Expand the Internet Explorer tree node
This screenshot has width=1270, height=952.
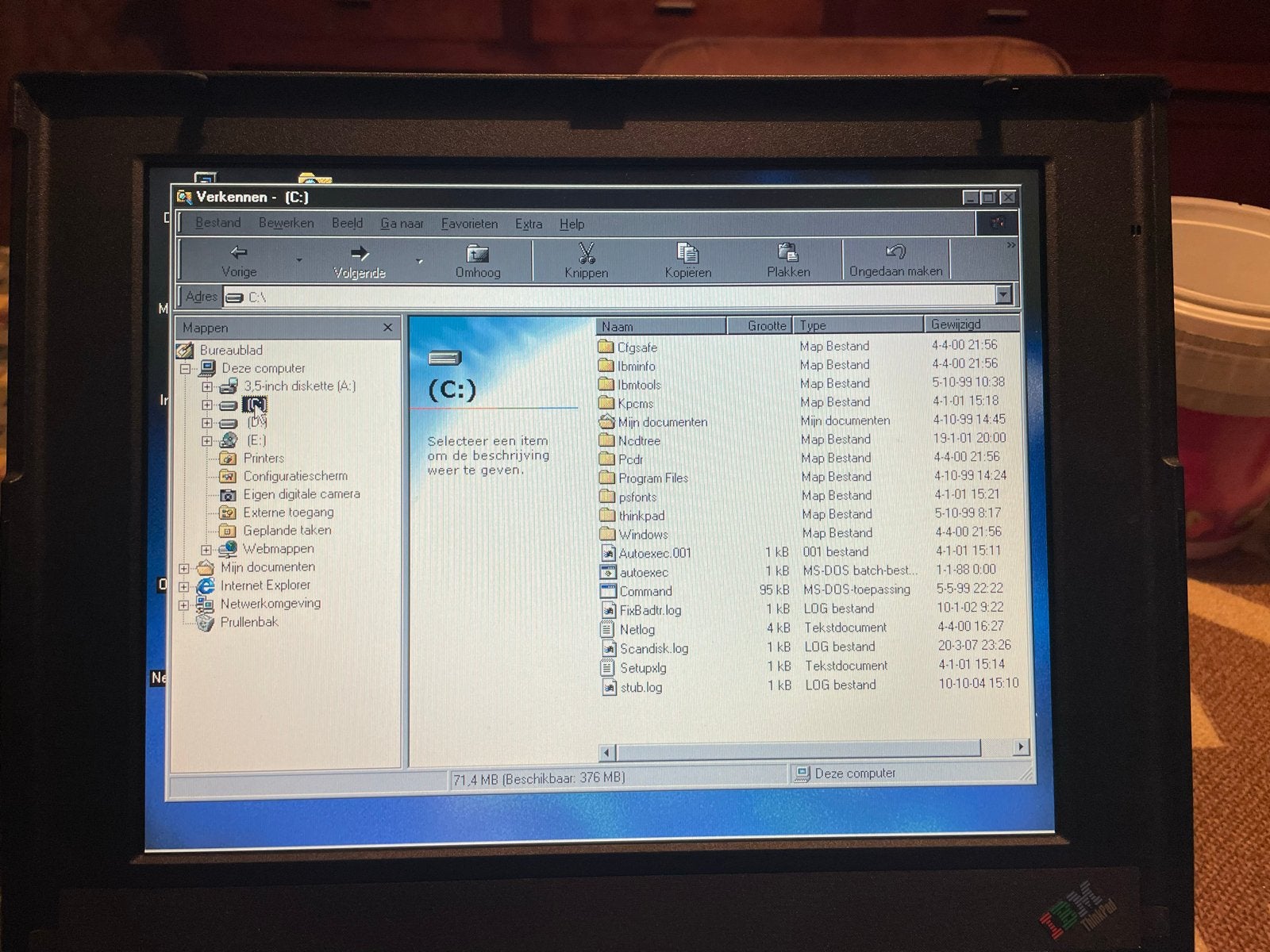[184, 587]
